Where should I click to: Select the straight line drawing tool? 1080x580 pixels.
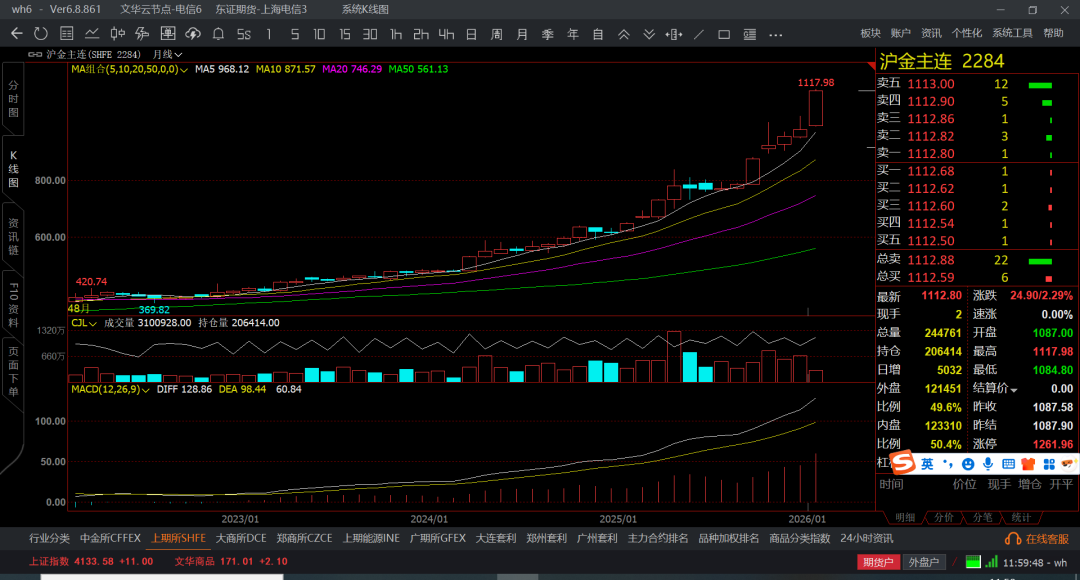coord(698,34)
